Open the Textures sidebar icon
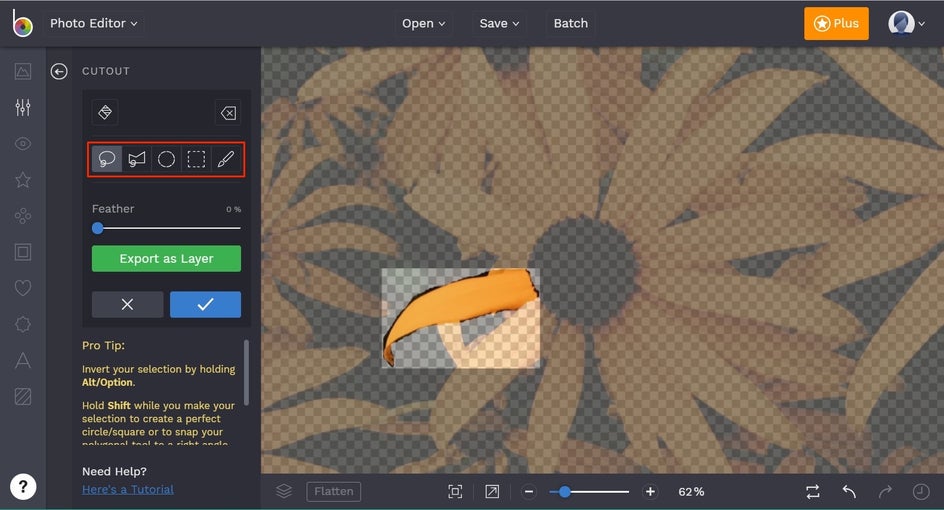This screenshot has width=944, height=510. 23,396
